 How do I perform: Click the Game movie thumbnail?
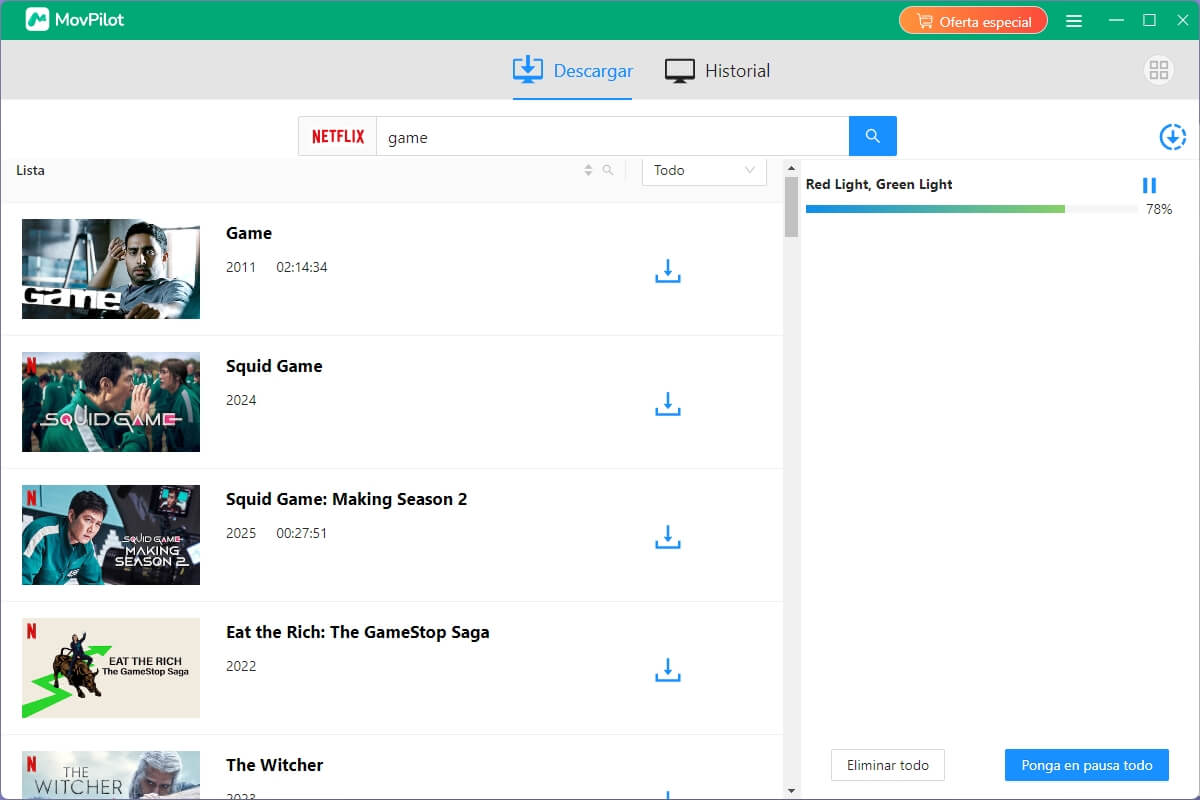tap(111, 269)
